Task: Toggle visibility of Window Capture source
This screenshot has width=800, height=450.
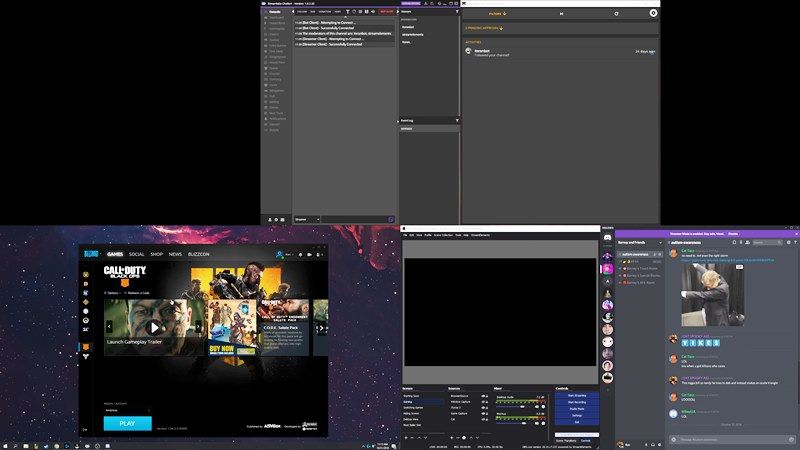Action: [x=483, y=402]
